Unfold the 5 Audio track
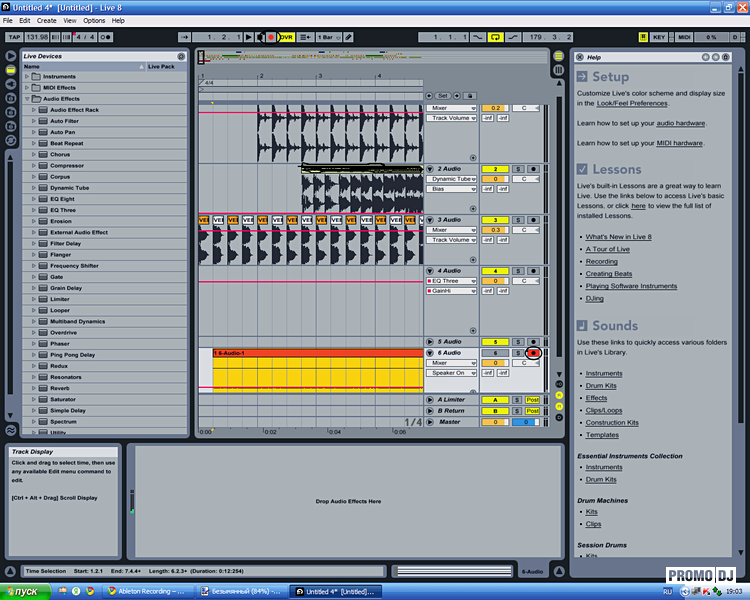The image size is (750, 600). (430, 342)
